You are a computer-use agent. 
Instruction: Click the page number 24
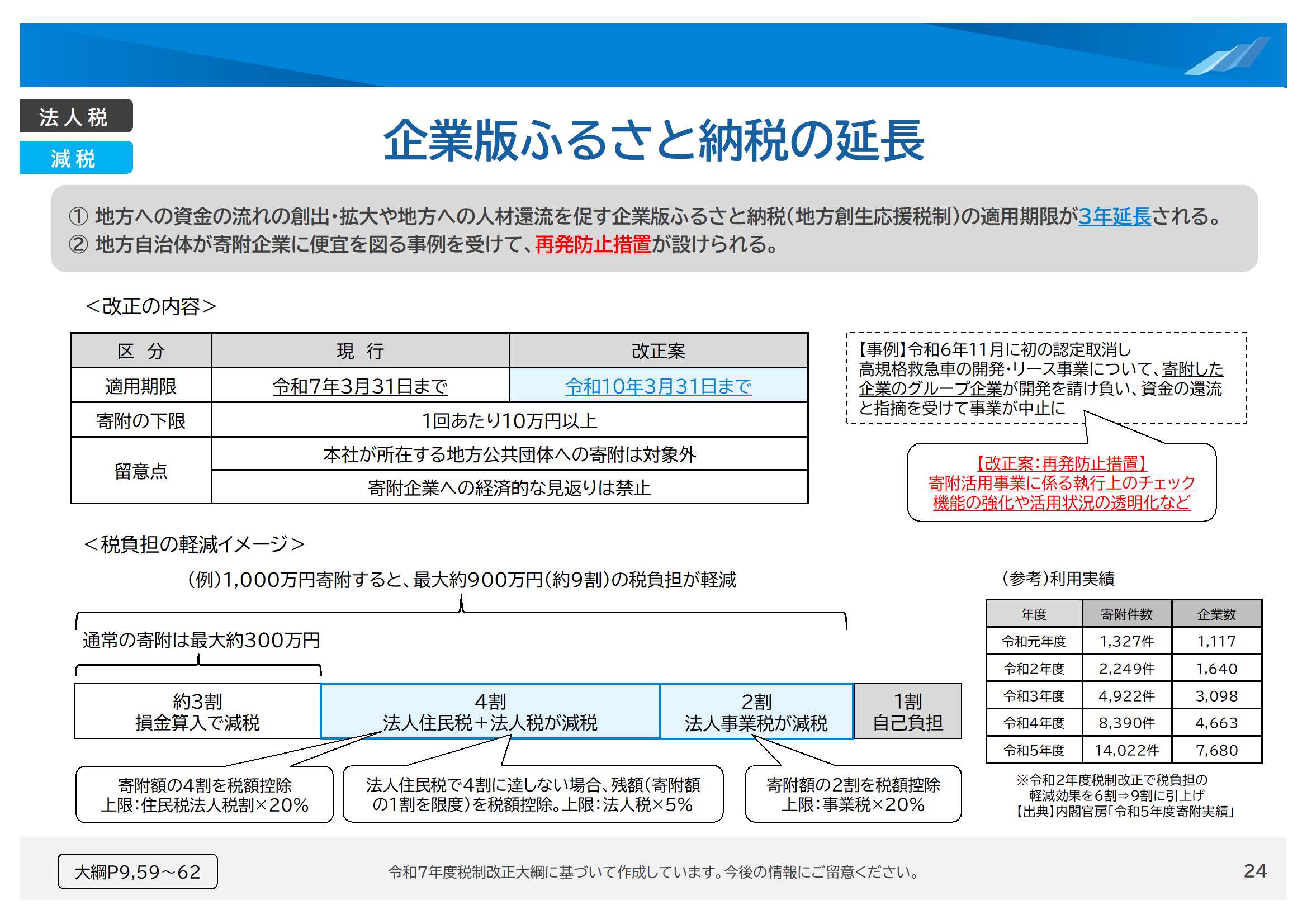1254,871
